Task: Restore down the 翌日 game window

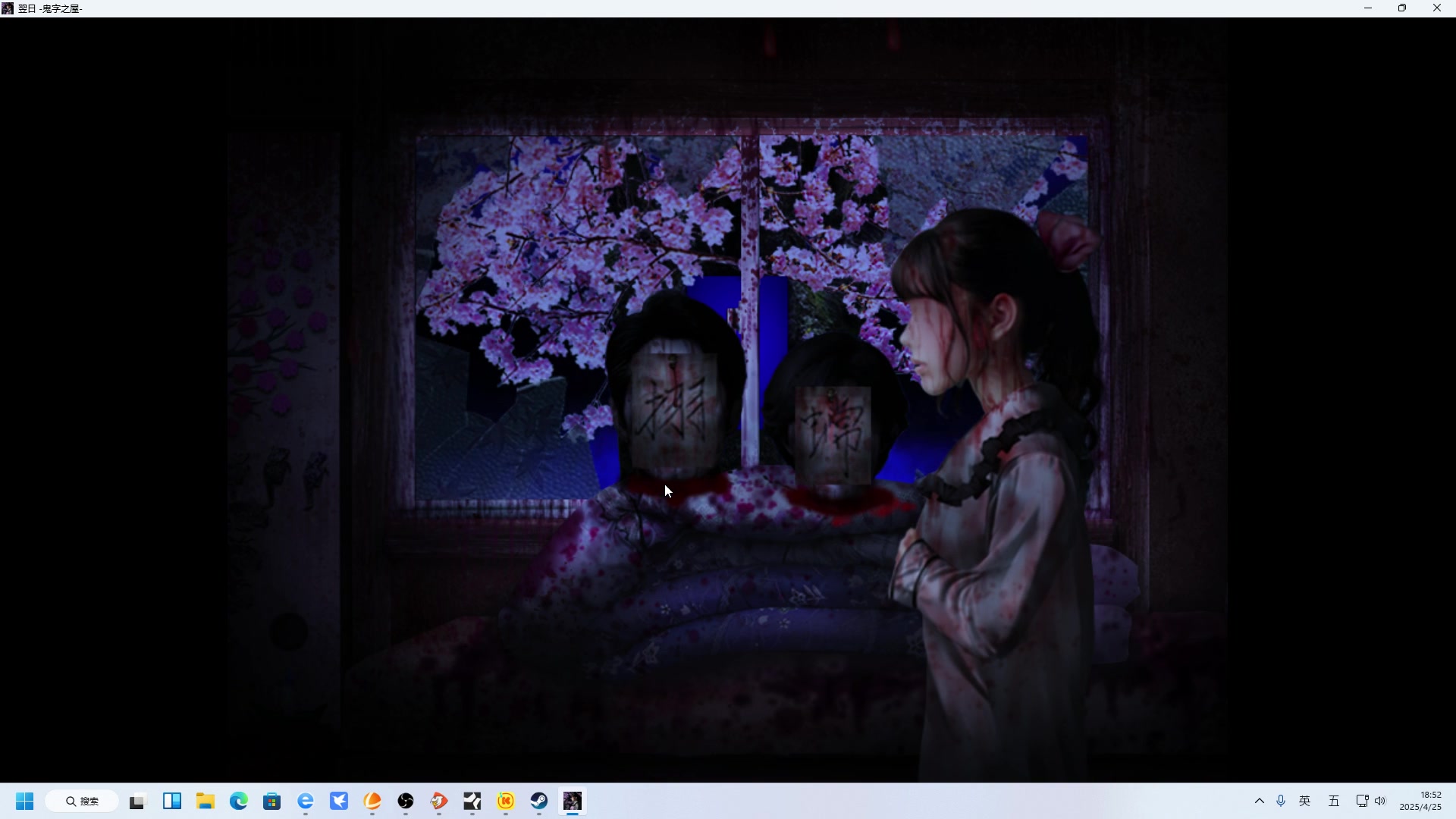Action: (1402, 8)
